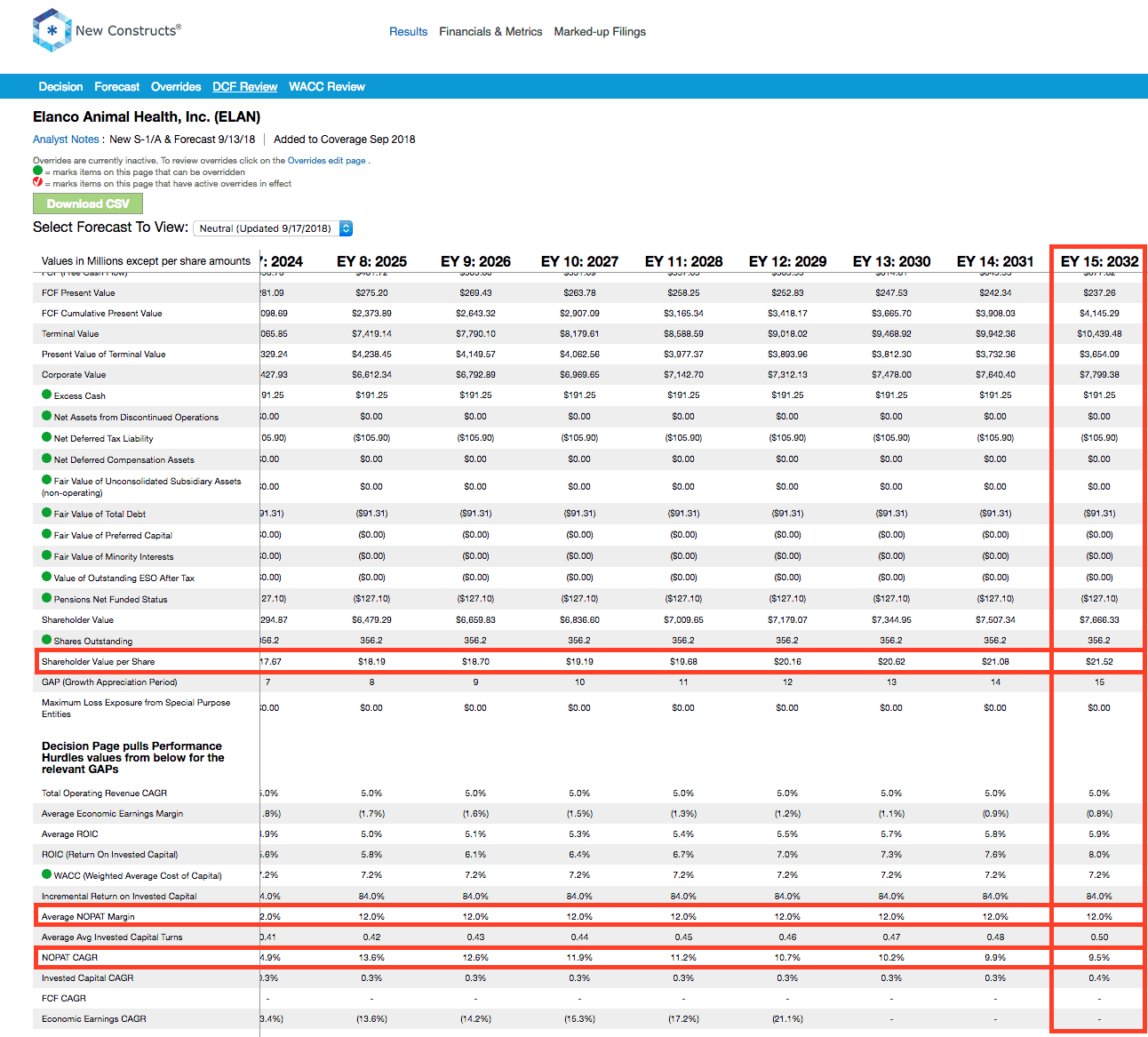Click the $7,666.33 shareholder value cell
The height and width of the screenshot is (1037, 1148).
(1099, 619)
